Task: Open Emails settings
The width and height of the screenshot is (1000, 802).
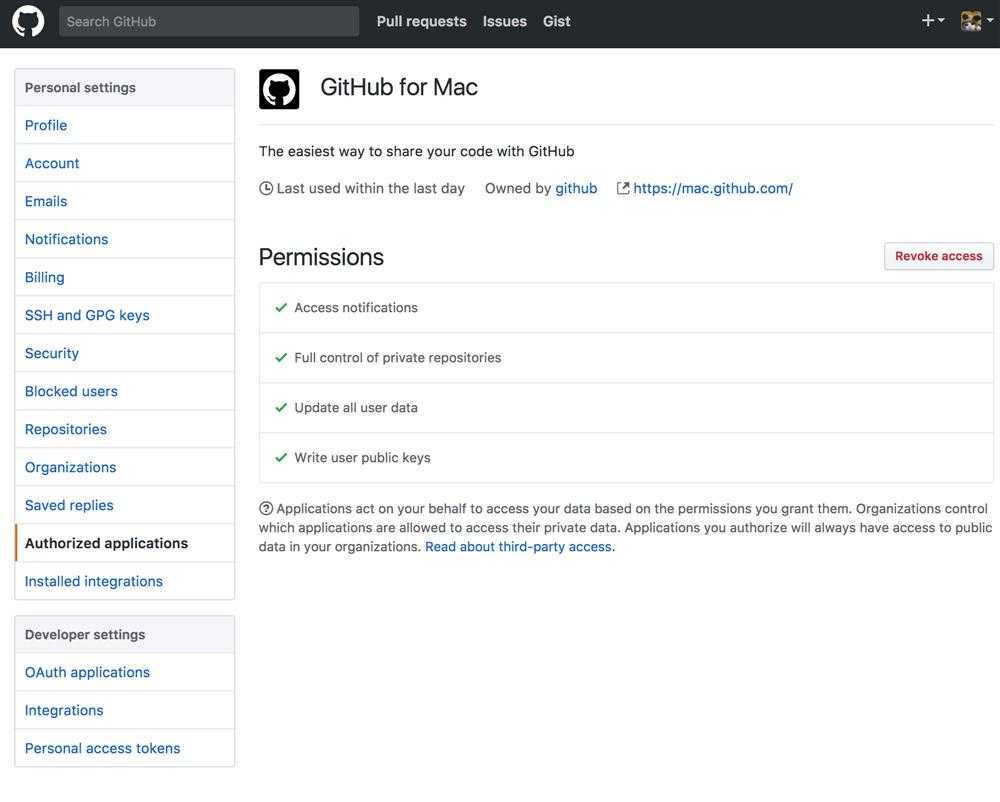Action: pyautogui.click(x=124, y=201)
